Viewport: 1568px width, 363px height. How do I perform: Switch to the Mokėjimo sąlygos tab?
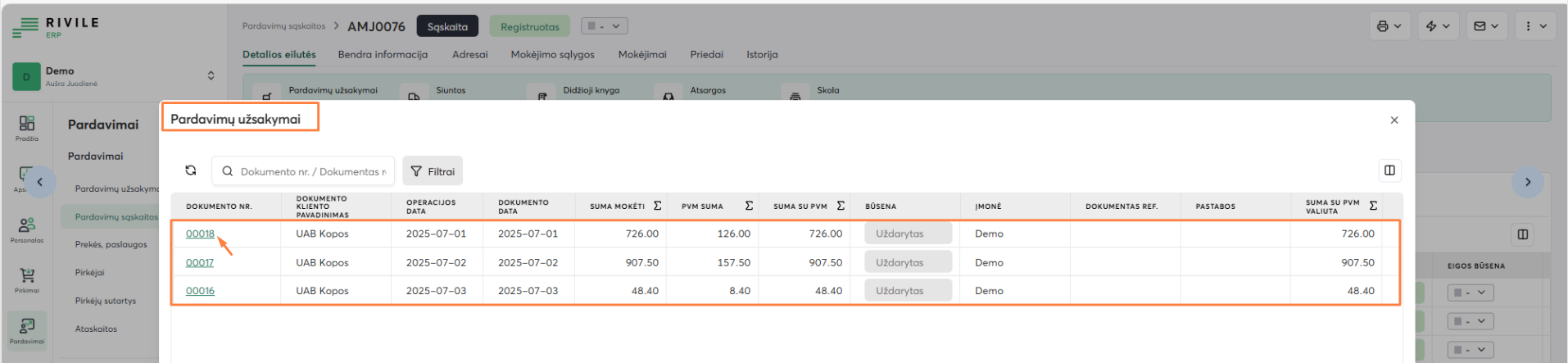pos(552,55)
